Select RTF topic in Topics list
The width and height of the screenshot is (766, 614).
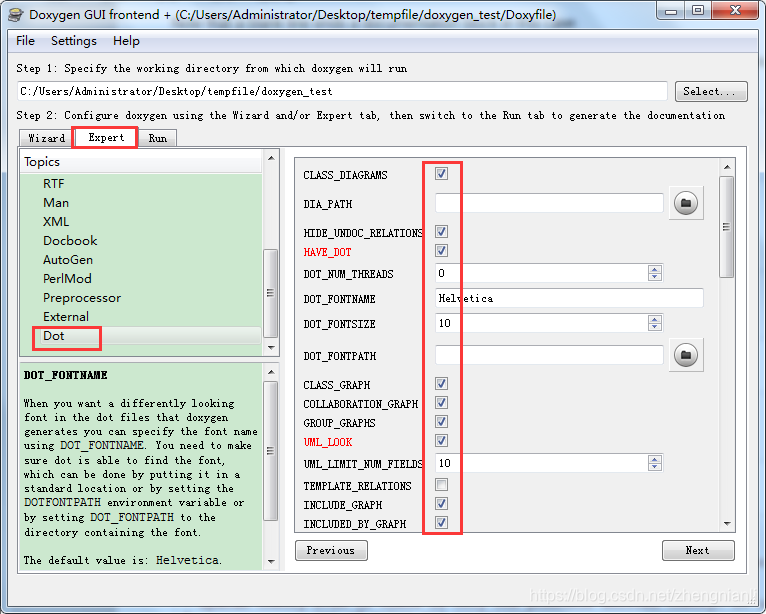click(x=53, y=184)
